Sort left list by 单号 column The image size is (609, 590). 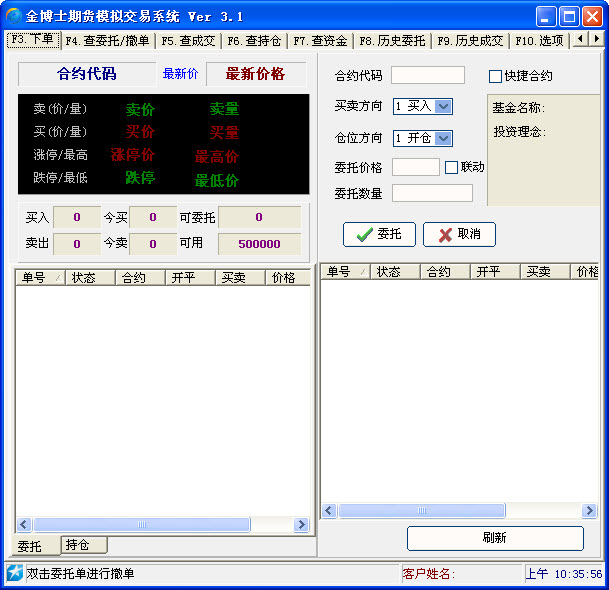pyautogui.click(x=40, y=277)
